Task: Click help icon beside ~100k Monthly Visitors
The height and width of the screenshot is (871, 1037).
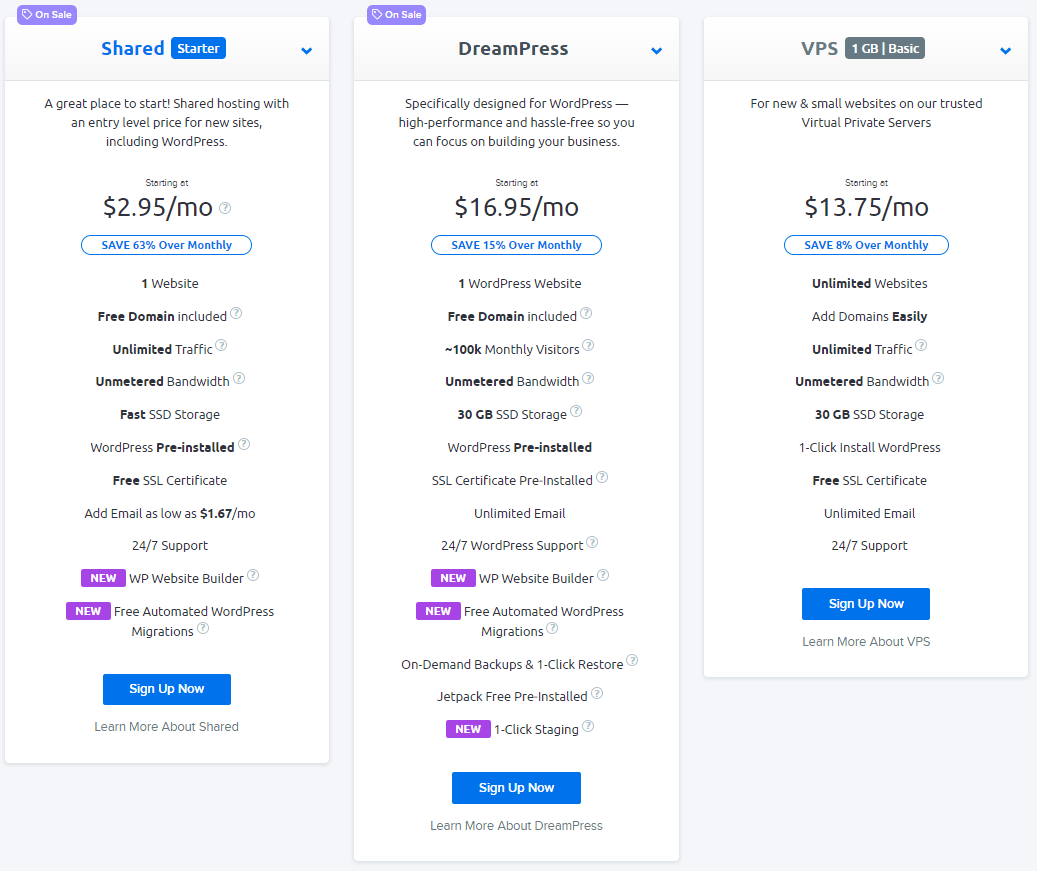Action: (588, 345)
